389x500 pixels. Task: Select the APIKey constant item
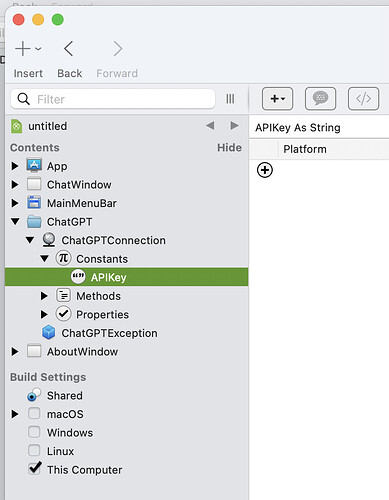click(127, 277)
